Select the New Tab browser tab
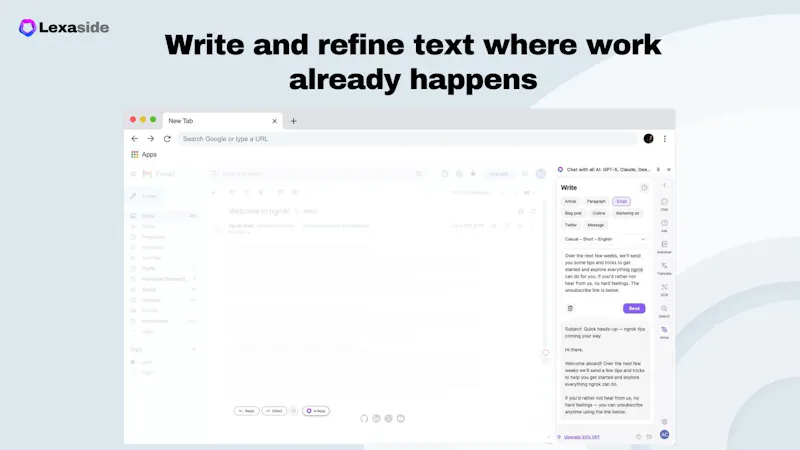Screen dimensions: 800x450 click(x=222, y=121)
